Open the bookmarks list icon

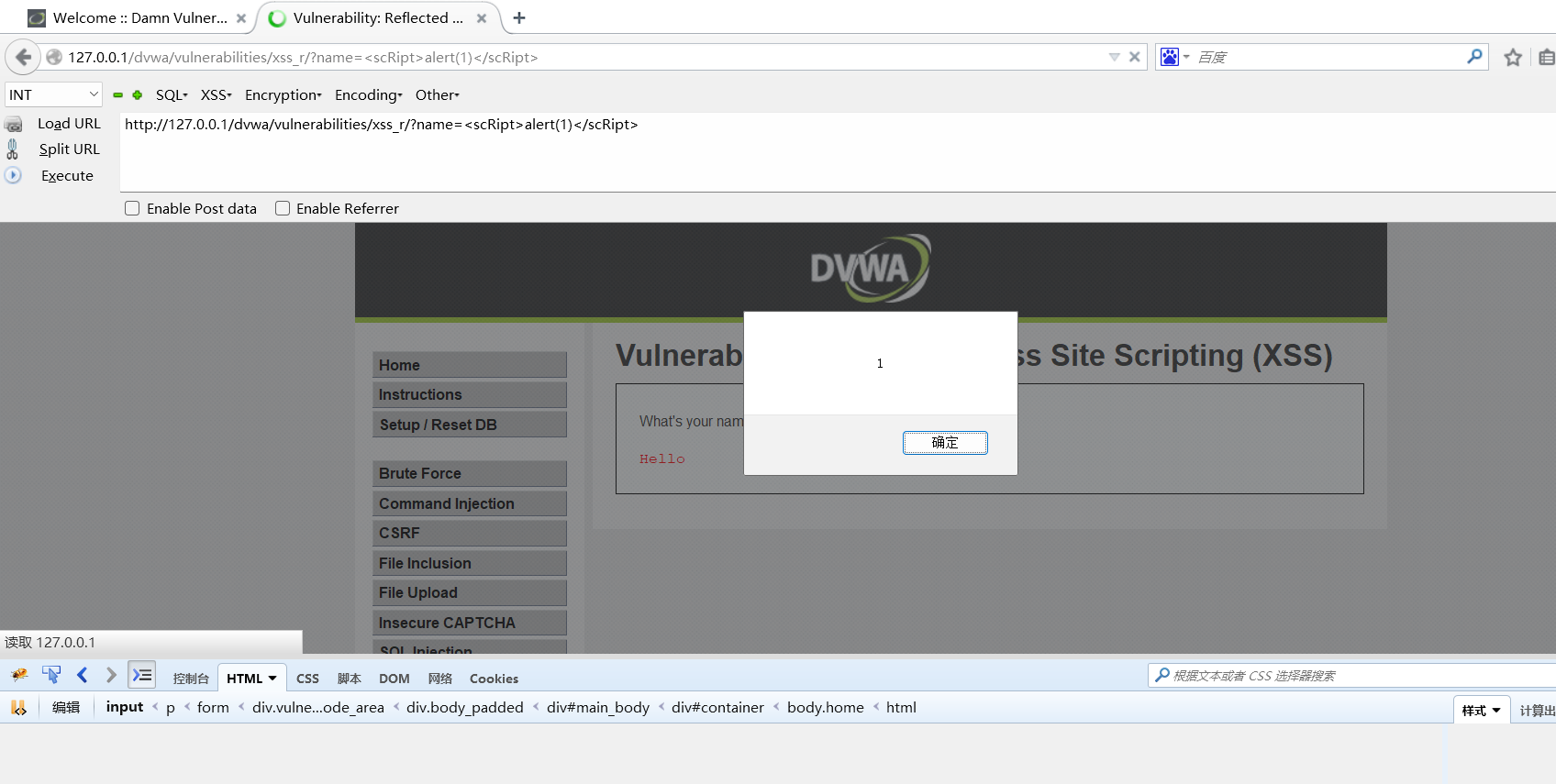point(1546,58)
